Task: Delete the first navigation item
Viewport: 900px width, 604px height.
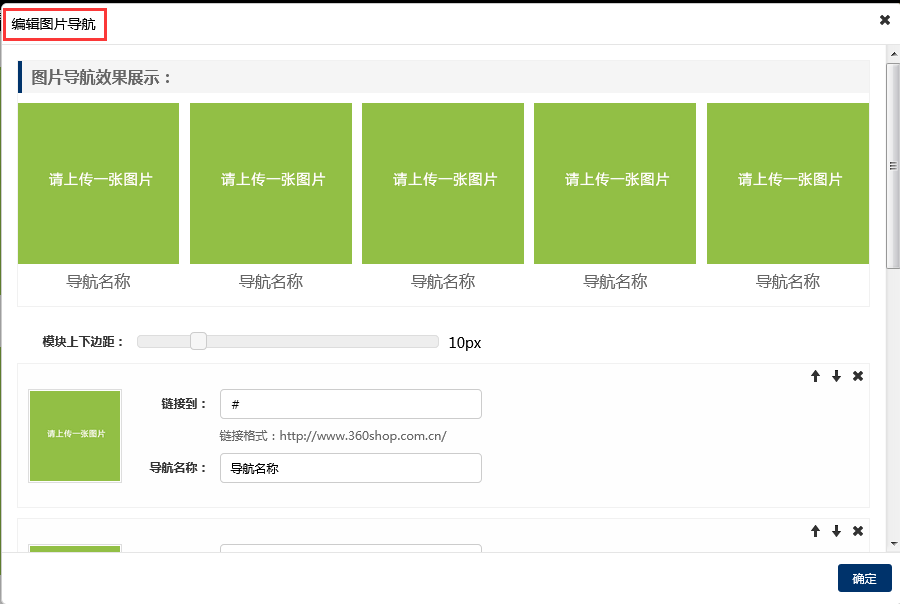Action: tap(857, 377)
